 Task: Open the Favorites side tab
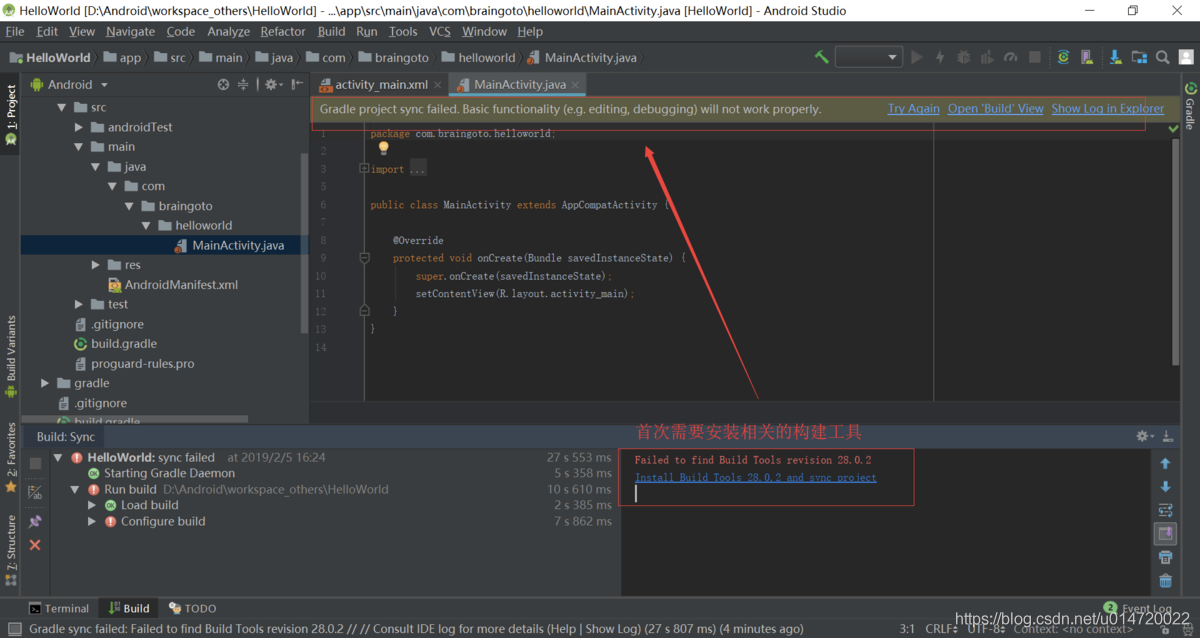click(11, 457)
